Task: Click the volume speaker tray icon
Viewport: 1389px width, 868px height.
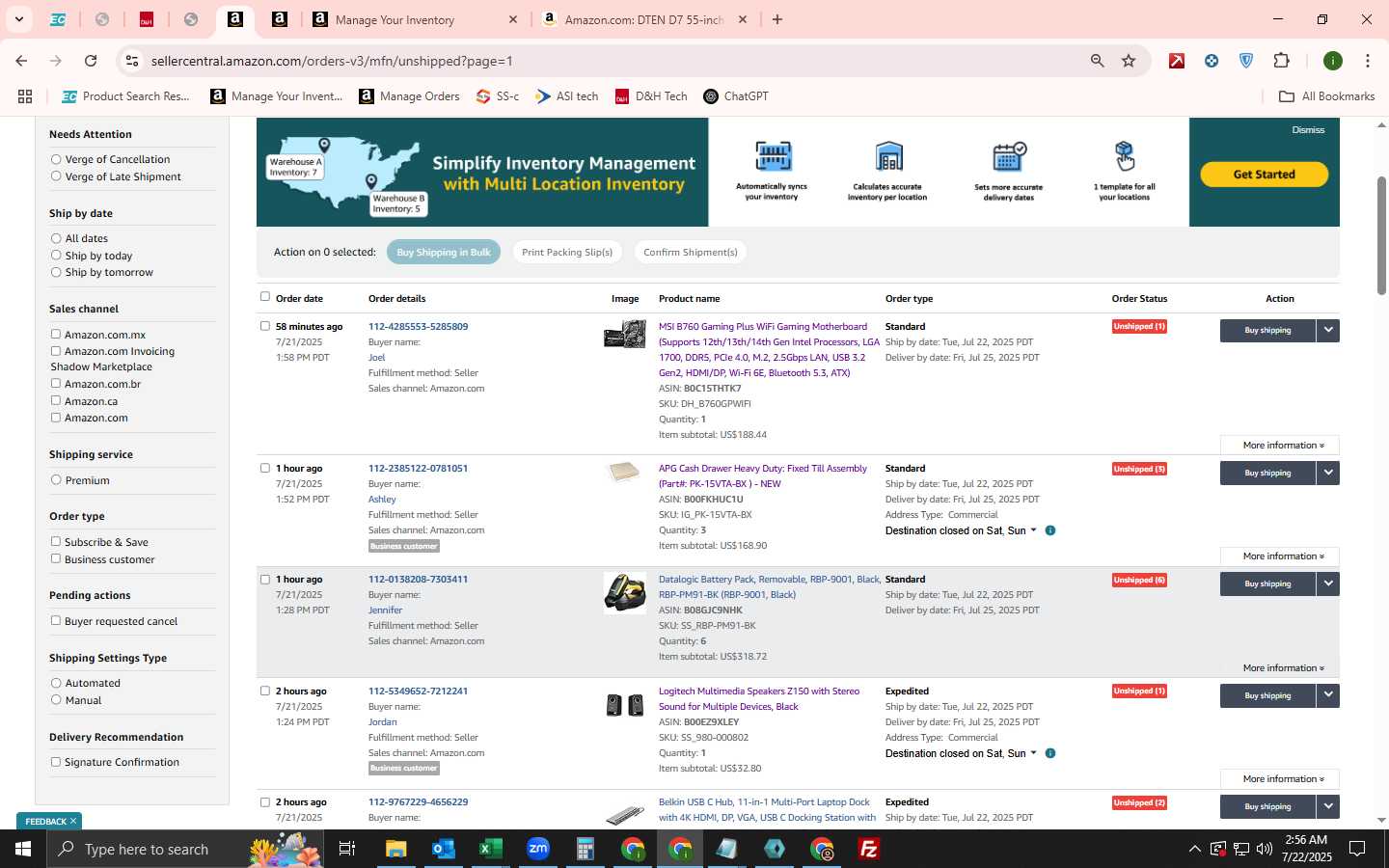Action: [x=1266, y=849]
